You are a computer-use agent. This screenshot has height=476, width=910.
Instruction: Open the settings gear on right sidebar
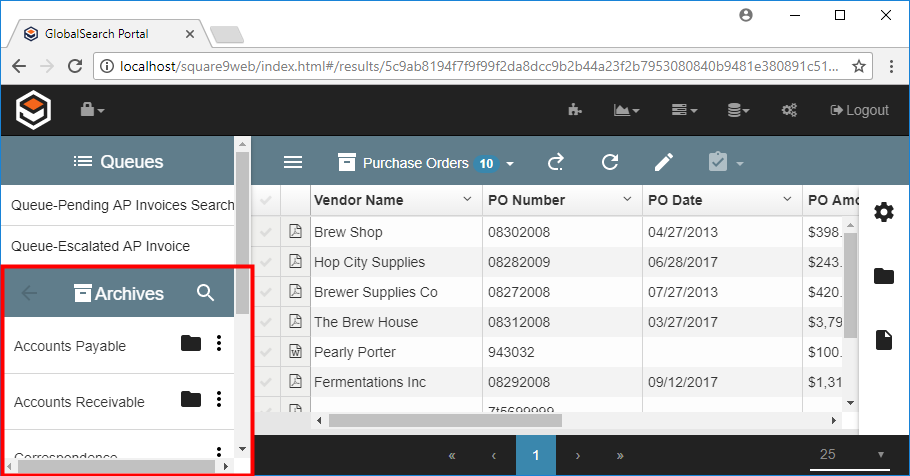pos(883,212)
